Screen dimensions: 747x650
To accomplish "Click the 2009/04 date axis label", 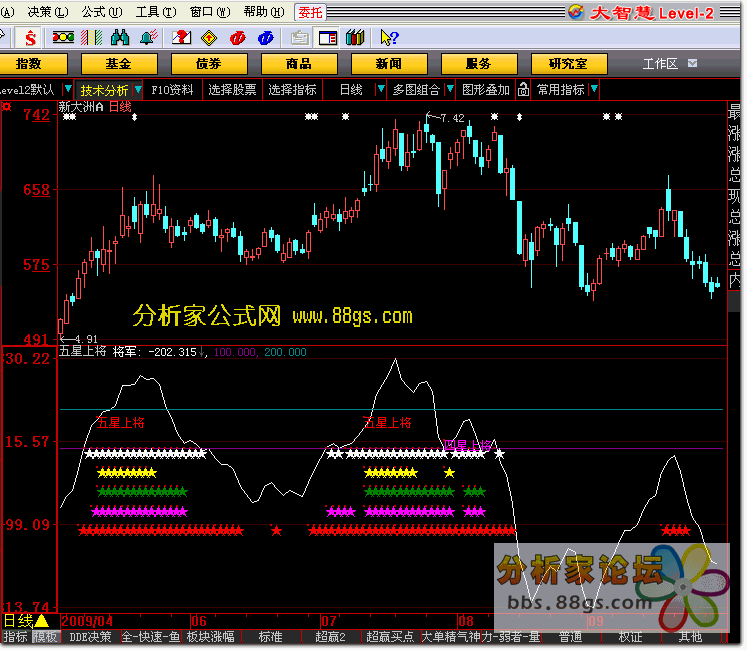I will point(87,621).
